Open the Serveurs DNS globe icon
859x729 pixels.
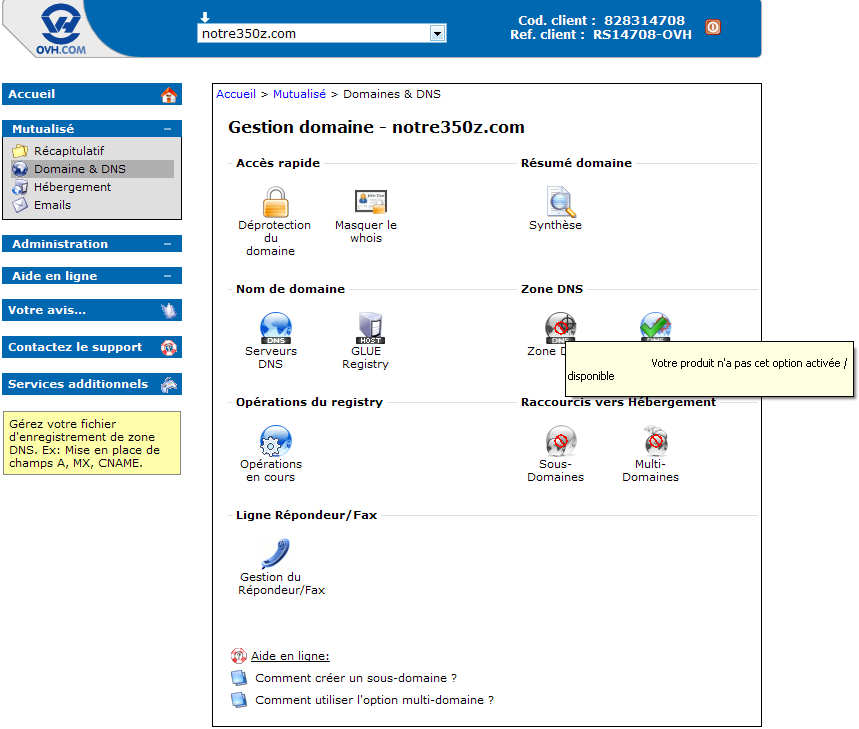tap(276, 328)
